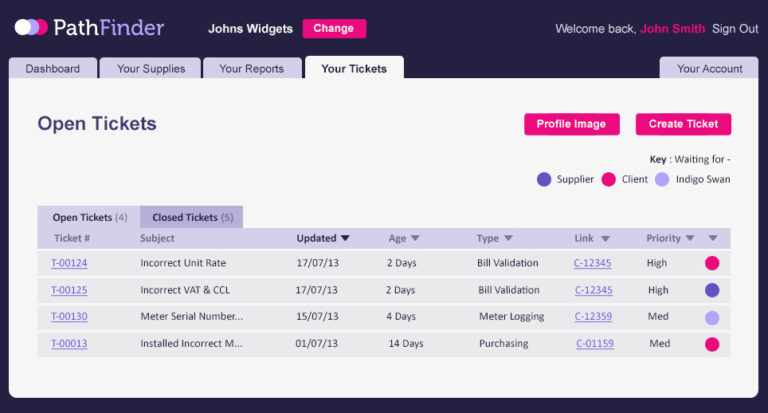This screenshot has height=413, width=768.
Task: Open the Link column sort arrow
Action: click(606, 238)
